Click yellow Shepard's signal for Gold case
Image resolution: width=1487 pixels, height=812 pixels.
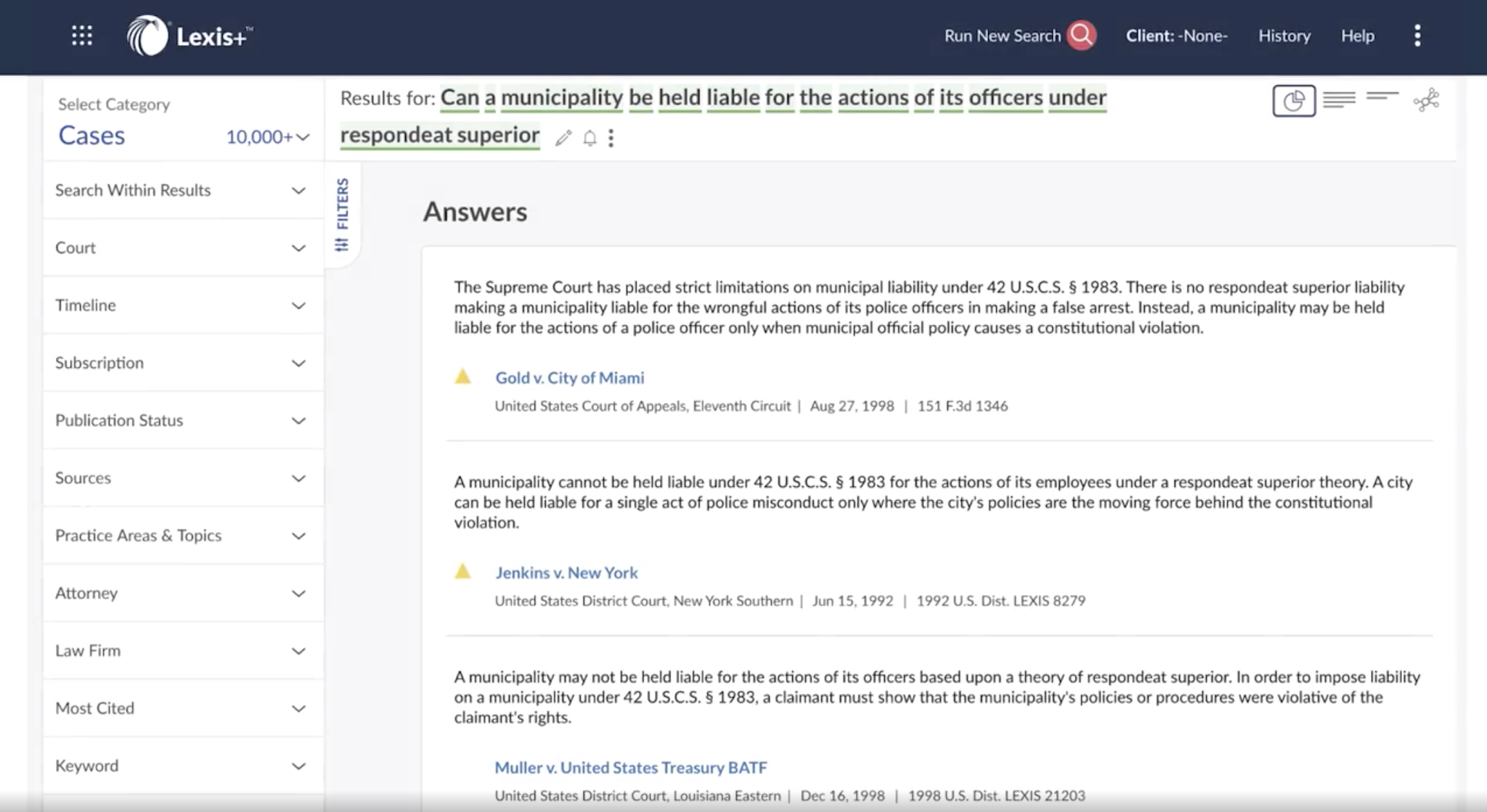coord(463,377)
